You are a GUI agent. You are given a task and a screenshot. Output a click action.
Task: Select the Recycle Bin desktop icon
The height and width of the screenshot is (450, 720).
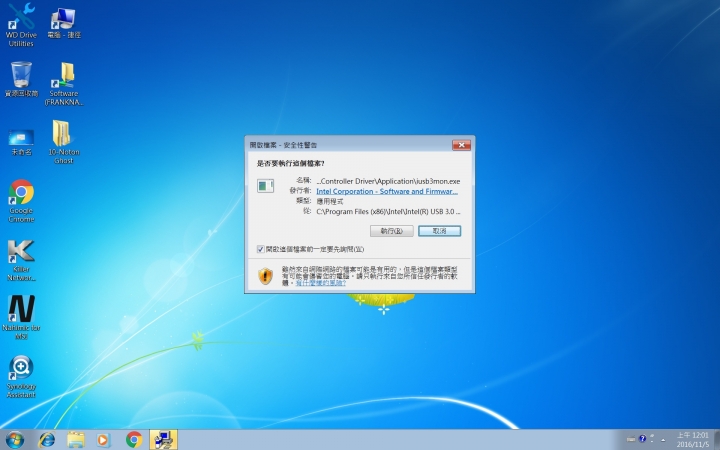(x=21, y=79)
